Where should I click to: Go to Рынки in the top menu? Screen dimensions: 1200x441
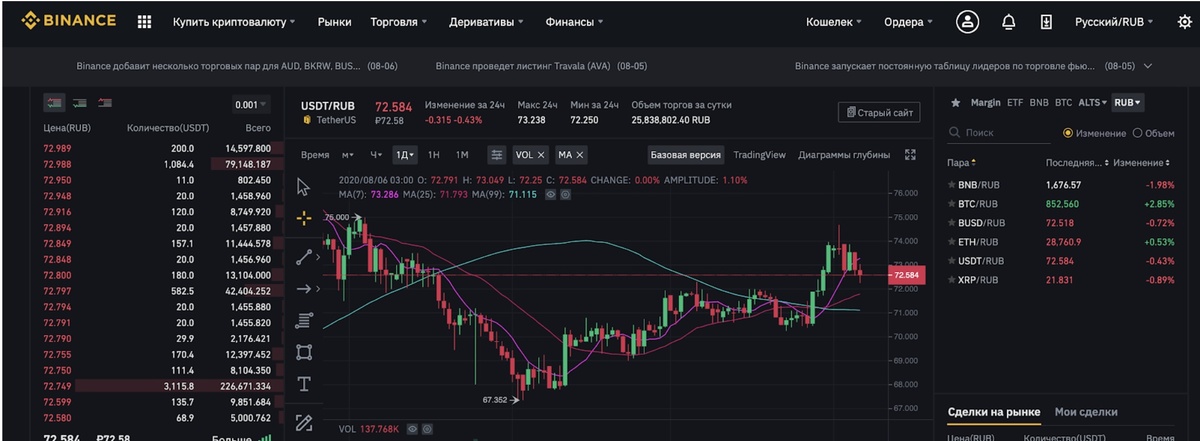(x=334, y=21)
